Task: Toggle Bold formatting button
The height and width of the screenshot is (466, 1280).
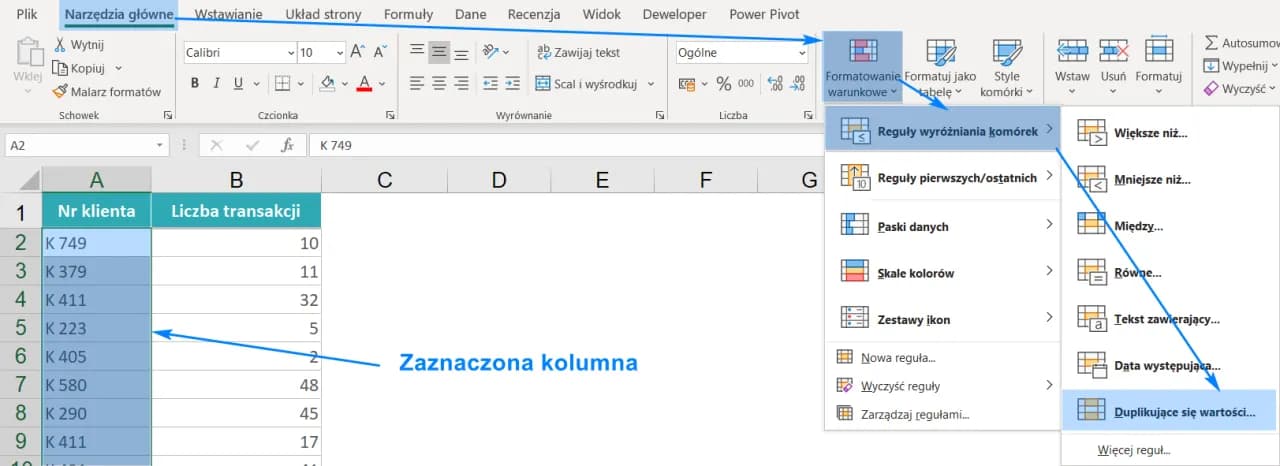Action: pos(193,84)
